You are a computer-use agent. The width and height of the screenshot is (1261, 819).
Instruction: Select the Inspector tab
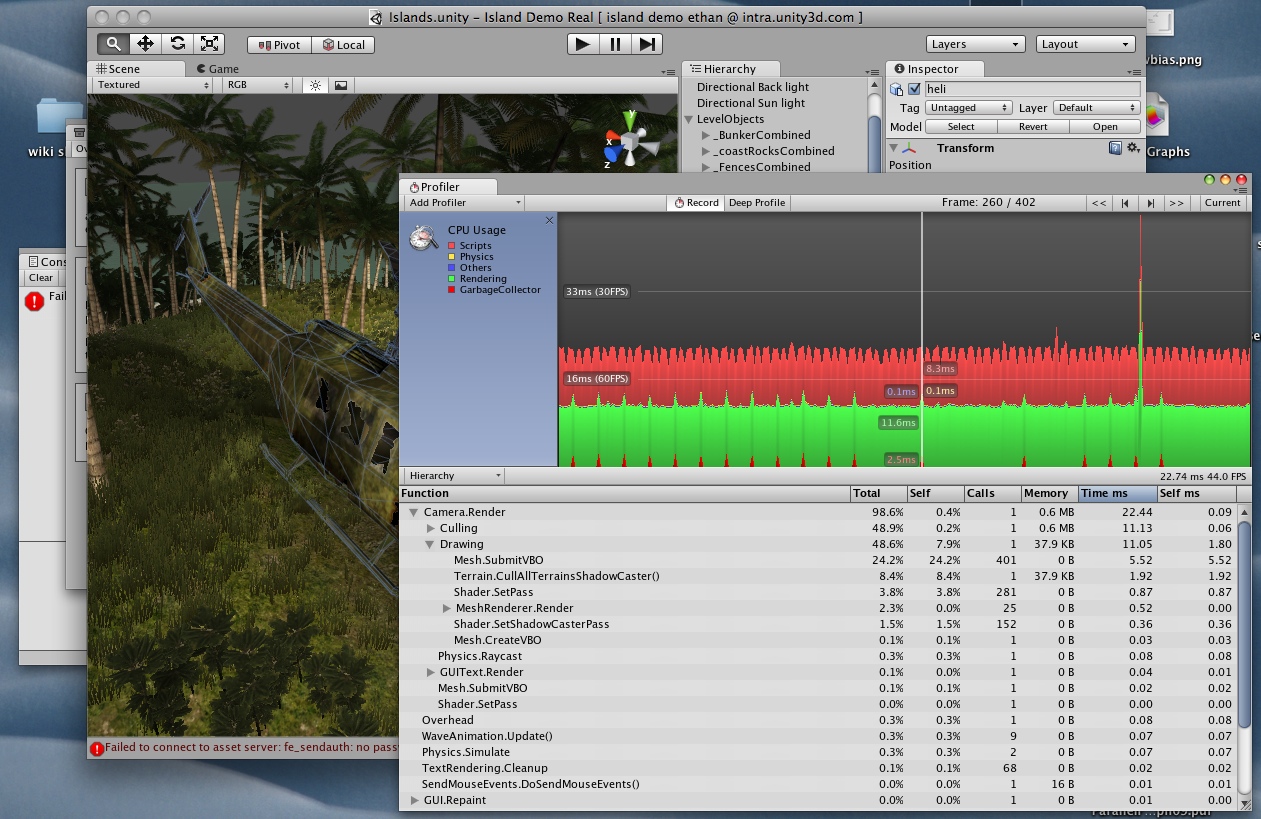[x=934, y=69]
